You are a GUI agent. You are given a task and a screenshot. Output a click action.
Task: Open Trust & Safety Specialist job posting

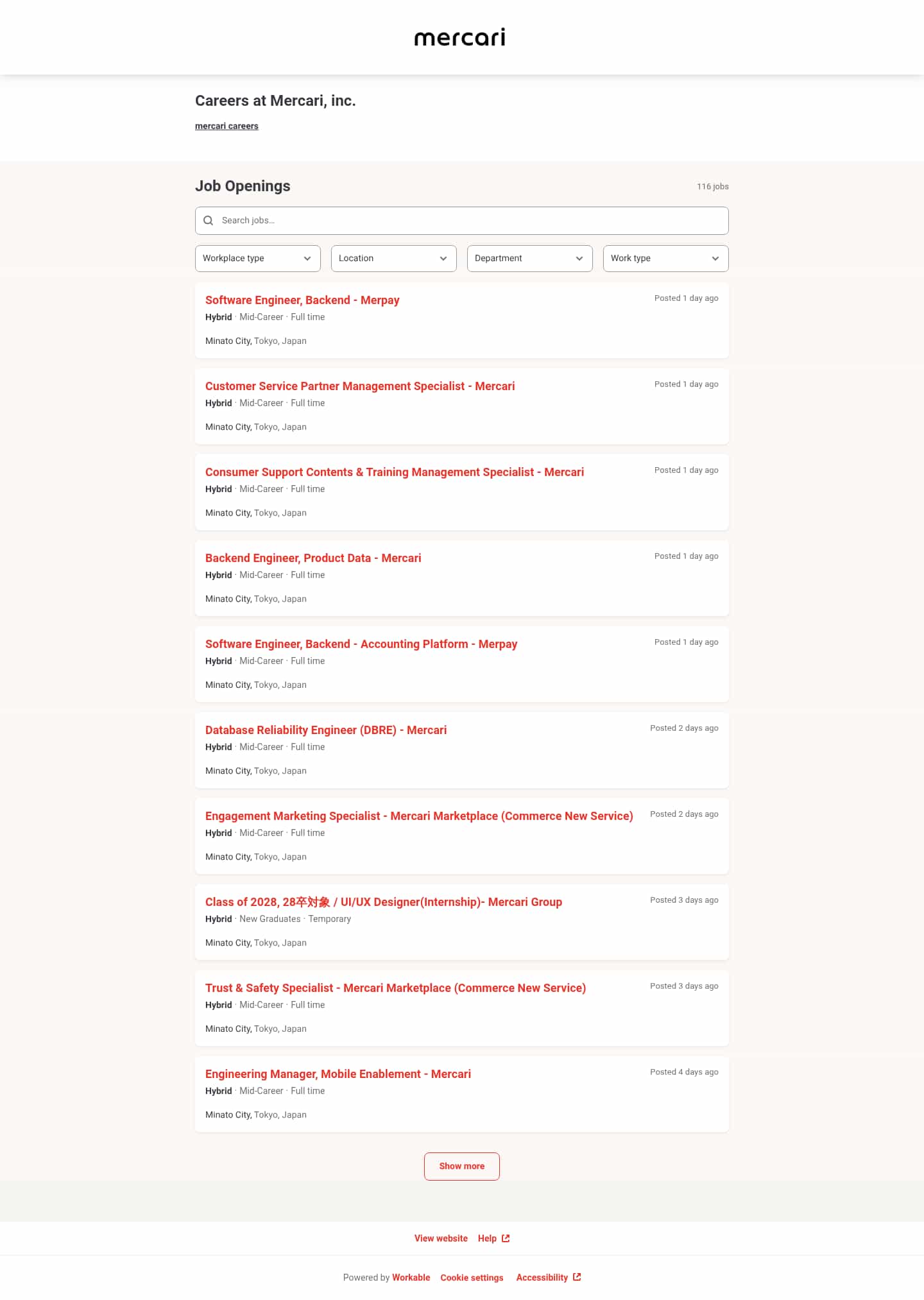pyautogui.click(x=395, y=988)
